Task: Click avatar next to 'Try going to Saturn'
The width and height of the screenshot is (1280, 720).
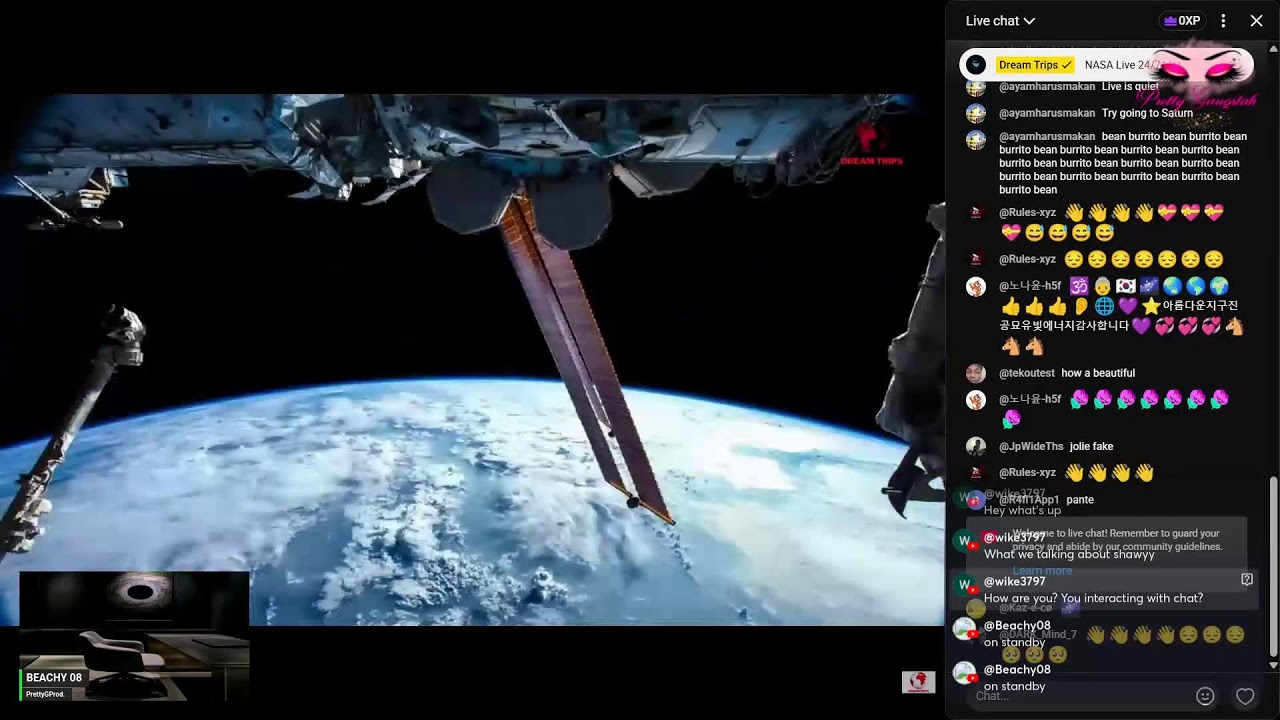Action: (x=976, y=113)
